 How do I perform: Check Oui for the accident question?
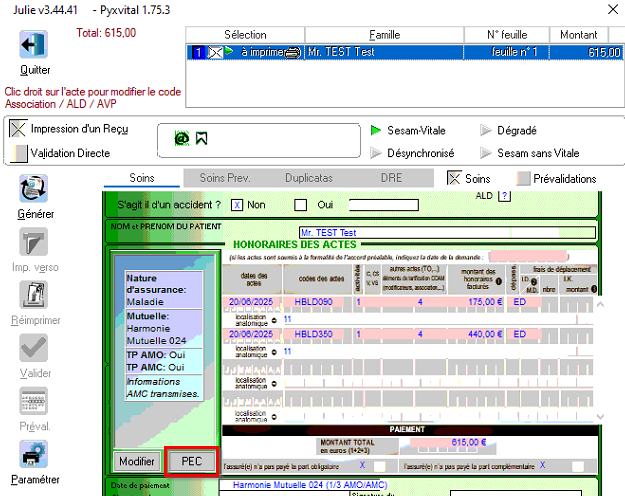300,205
